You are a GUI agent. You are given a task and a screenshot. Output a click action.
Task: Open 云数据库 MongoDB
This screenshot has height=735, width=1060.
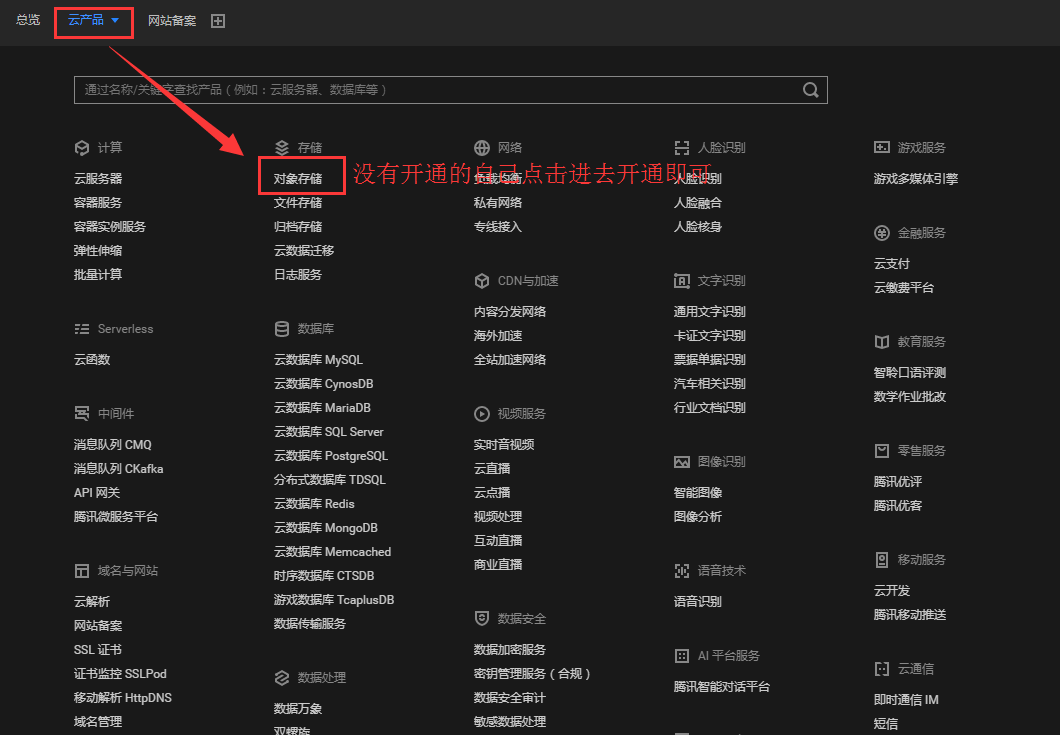click(326, 527)
